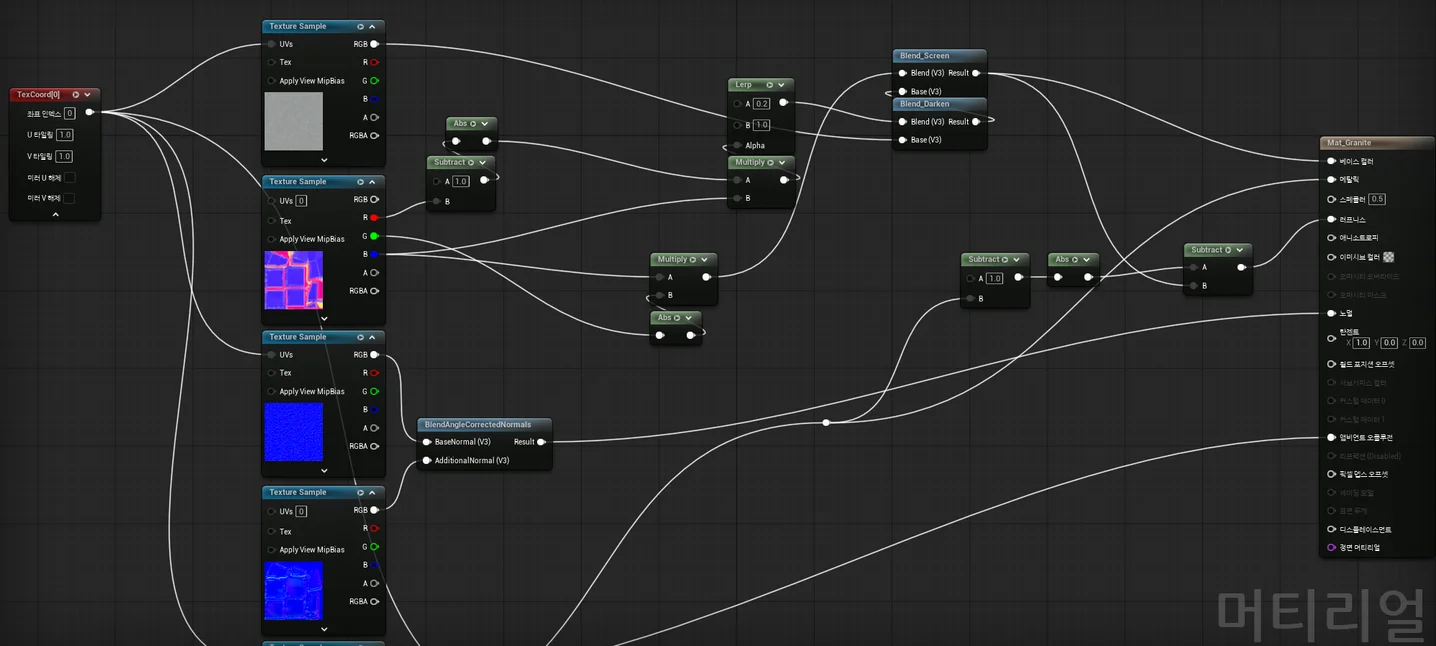This screenshot has width=1436, height=646.
Task: Click the U 타일링 value field
Action: 65,135
